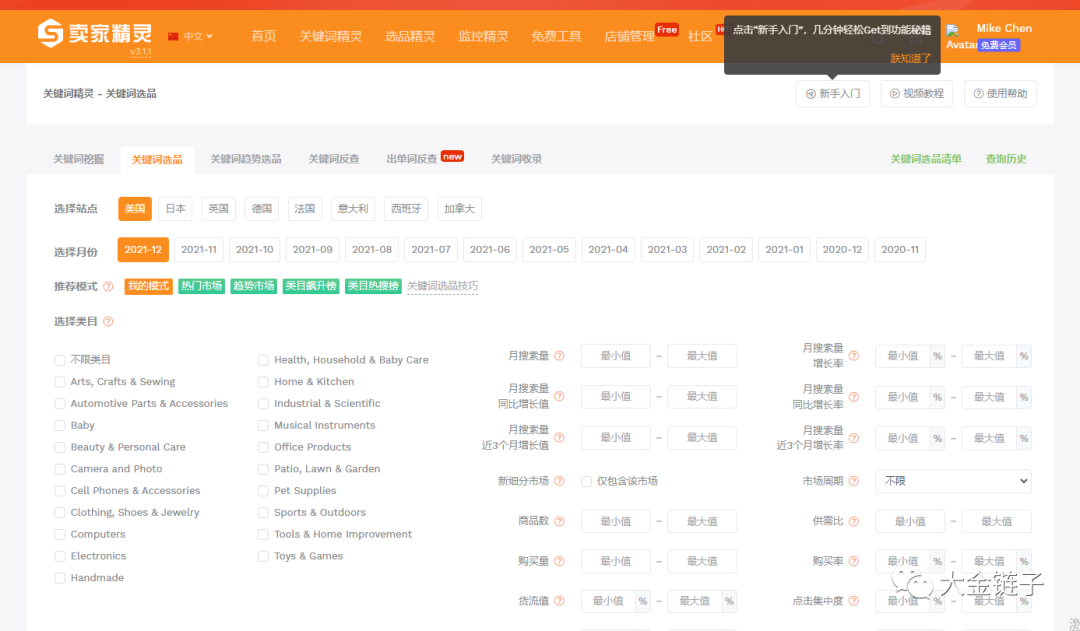Open the 市场周期 dropdown

click(x=952, y=481)
